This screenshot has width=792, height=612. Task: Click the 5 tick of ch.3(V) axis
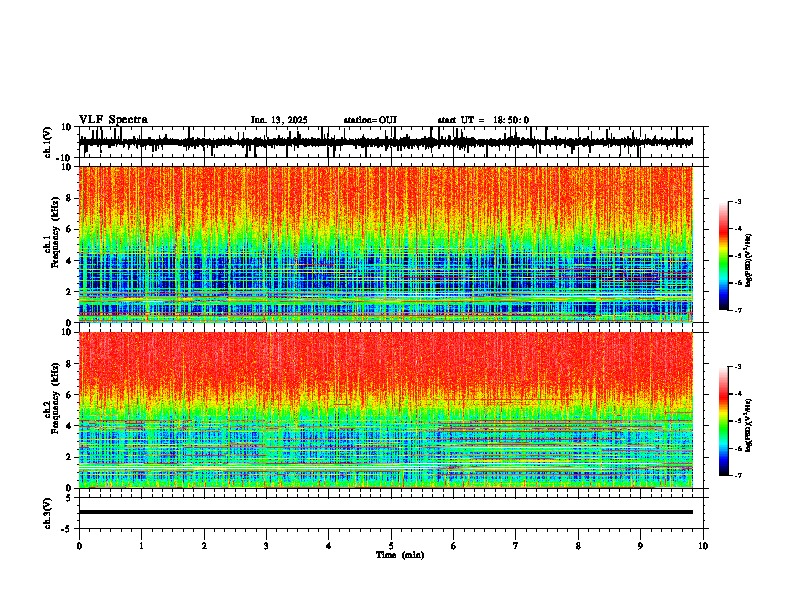point(69,498)
